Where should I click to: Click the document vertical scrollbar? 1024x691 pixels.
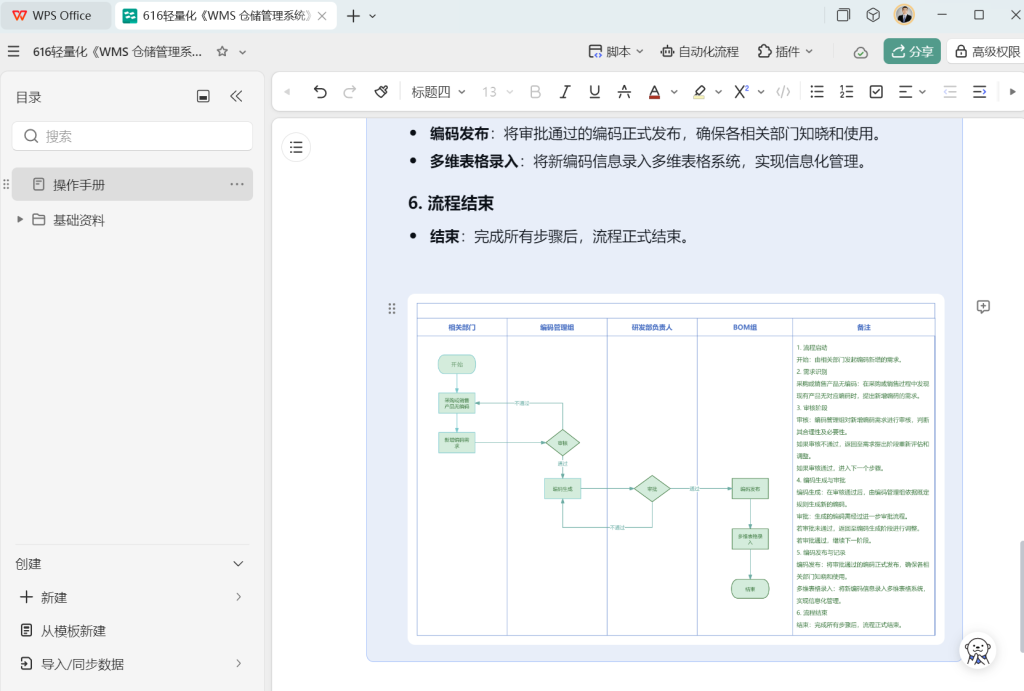[x=1021, y=597]
